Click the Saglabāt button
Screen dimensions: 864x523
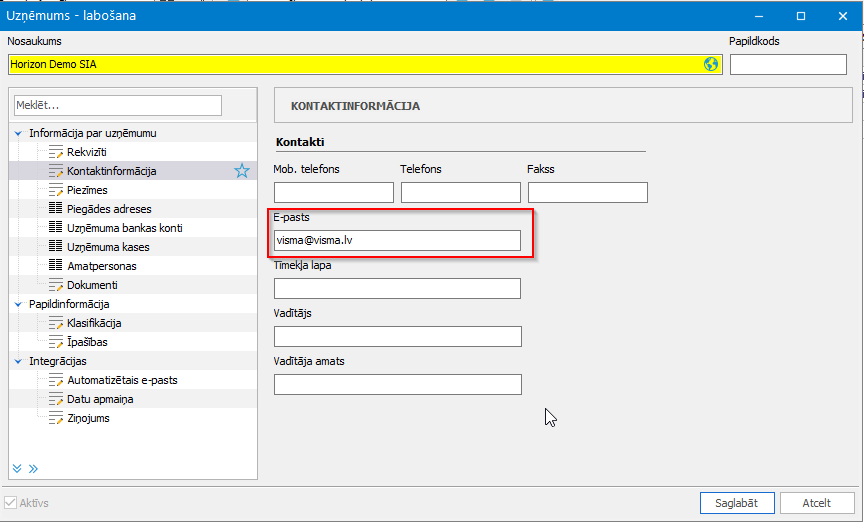click(x=737, y=503)
